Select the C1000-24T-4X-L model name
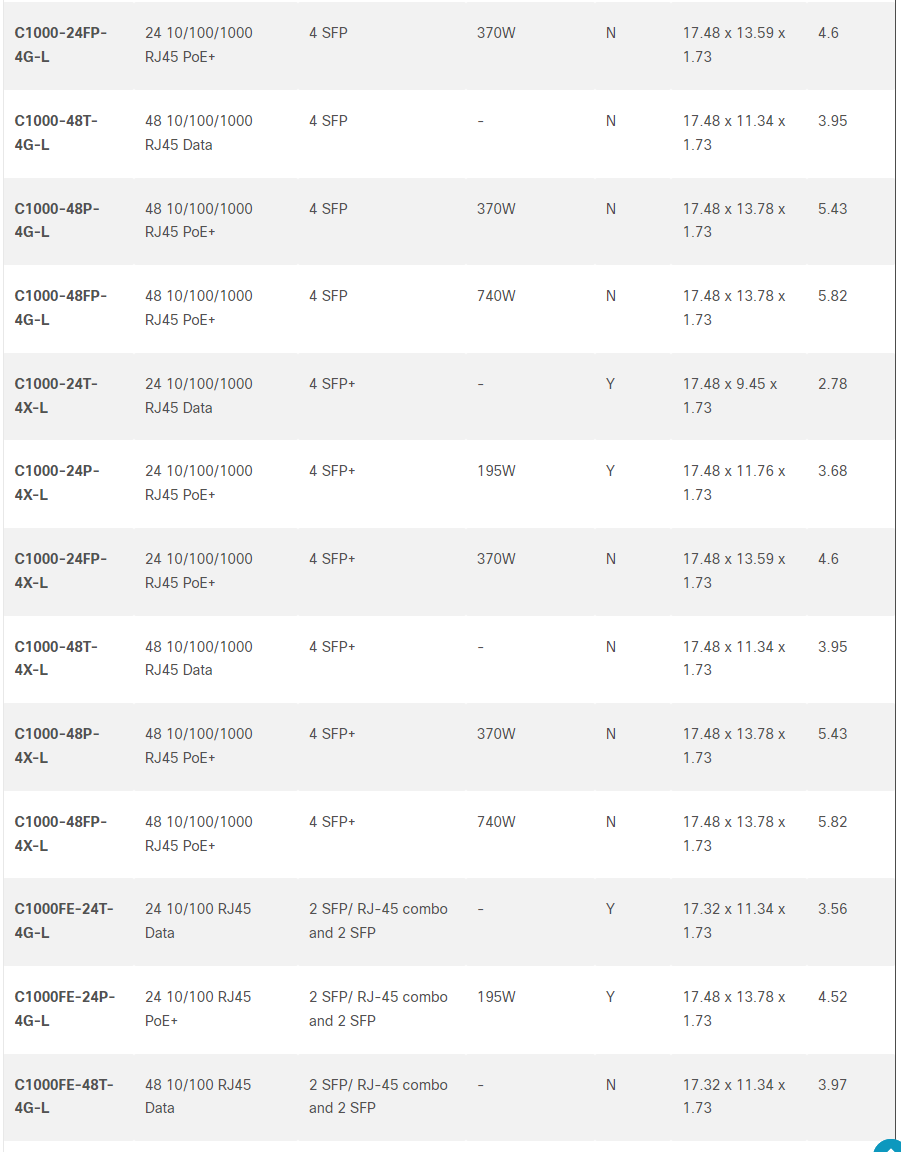Viewport: 901px width, 1152px height. tap(56, 395)
